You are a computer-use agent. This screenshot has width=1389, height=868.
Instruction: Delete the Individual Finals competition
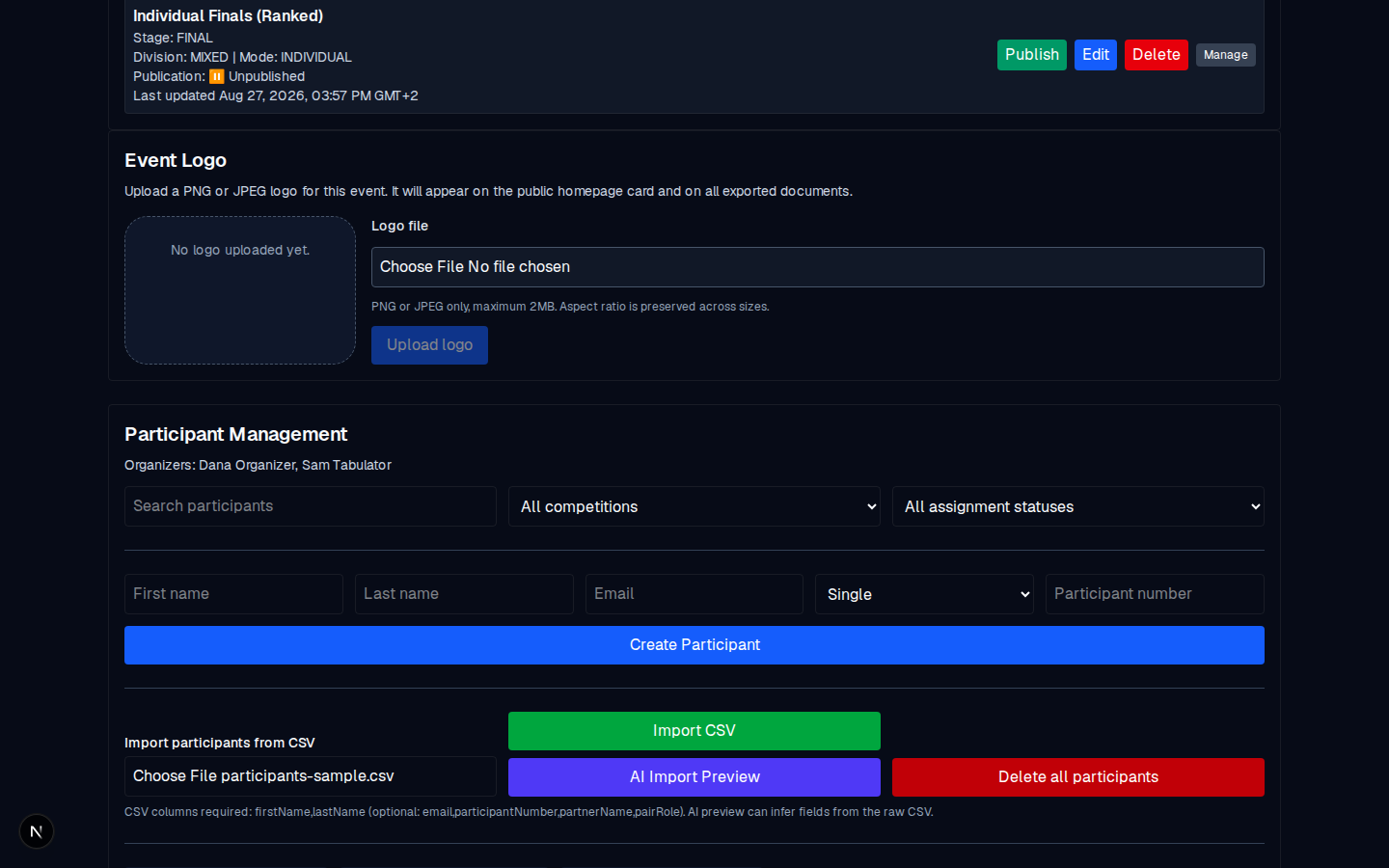[1157, 55]
